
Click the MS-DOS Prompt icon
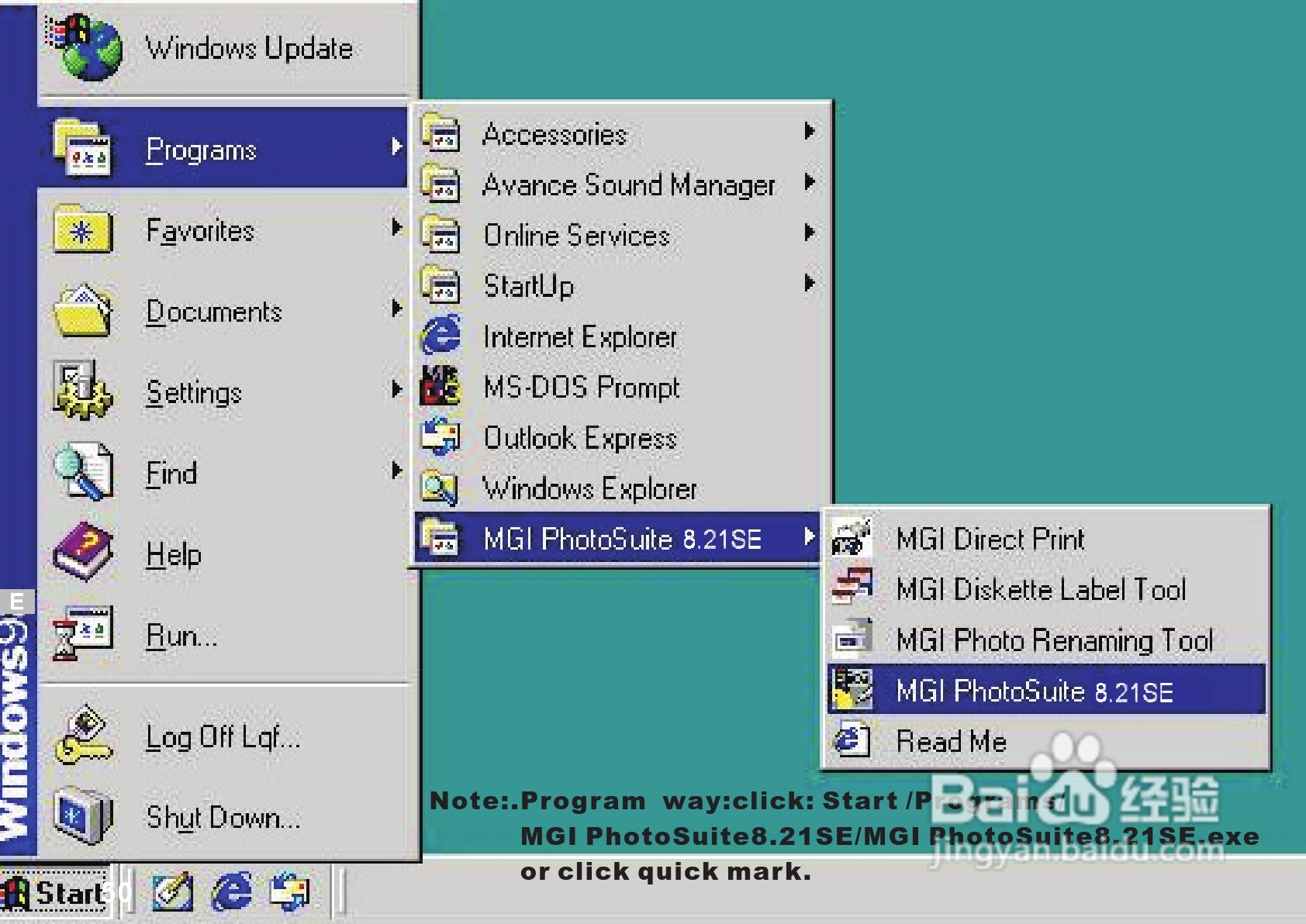[x=441, y=385]
